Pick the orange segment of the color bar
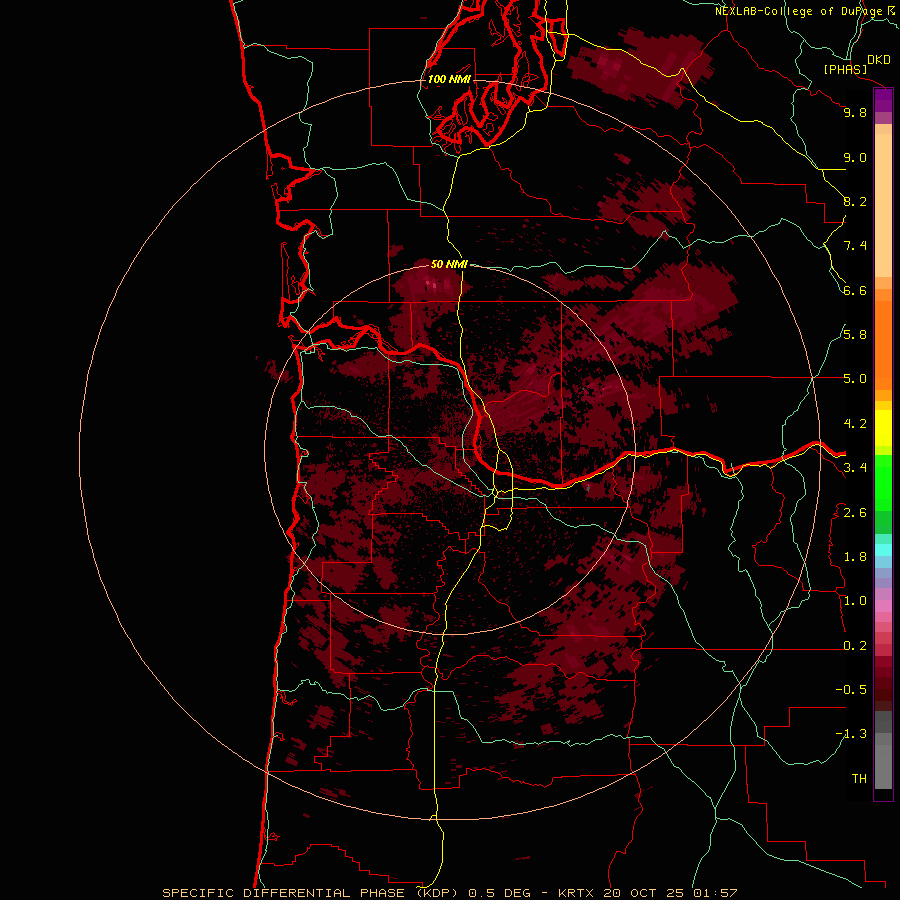The width and height of the screenshot is (900, 900). pyautogui.click(x=883, y=345)
